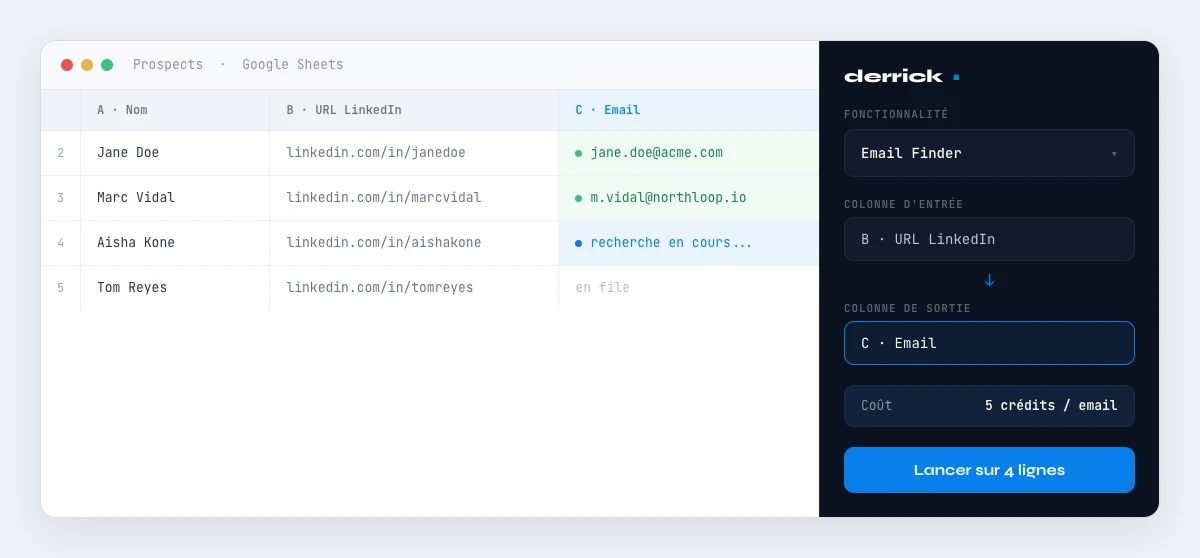The width and height of the screenshot is (1200, 558).
Task: Click the recherche en cours... cell
Action: point(689,243)
